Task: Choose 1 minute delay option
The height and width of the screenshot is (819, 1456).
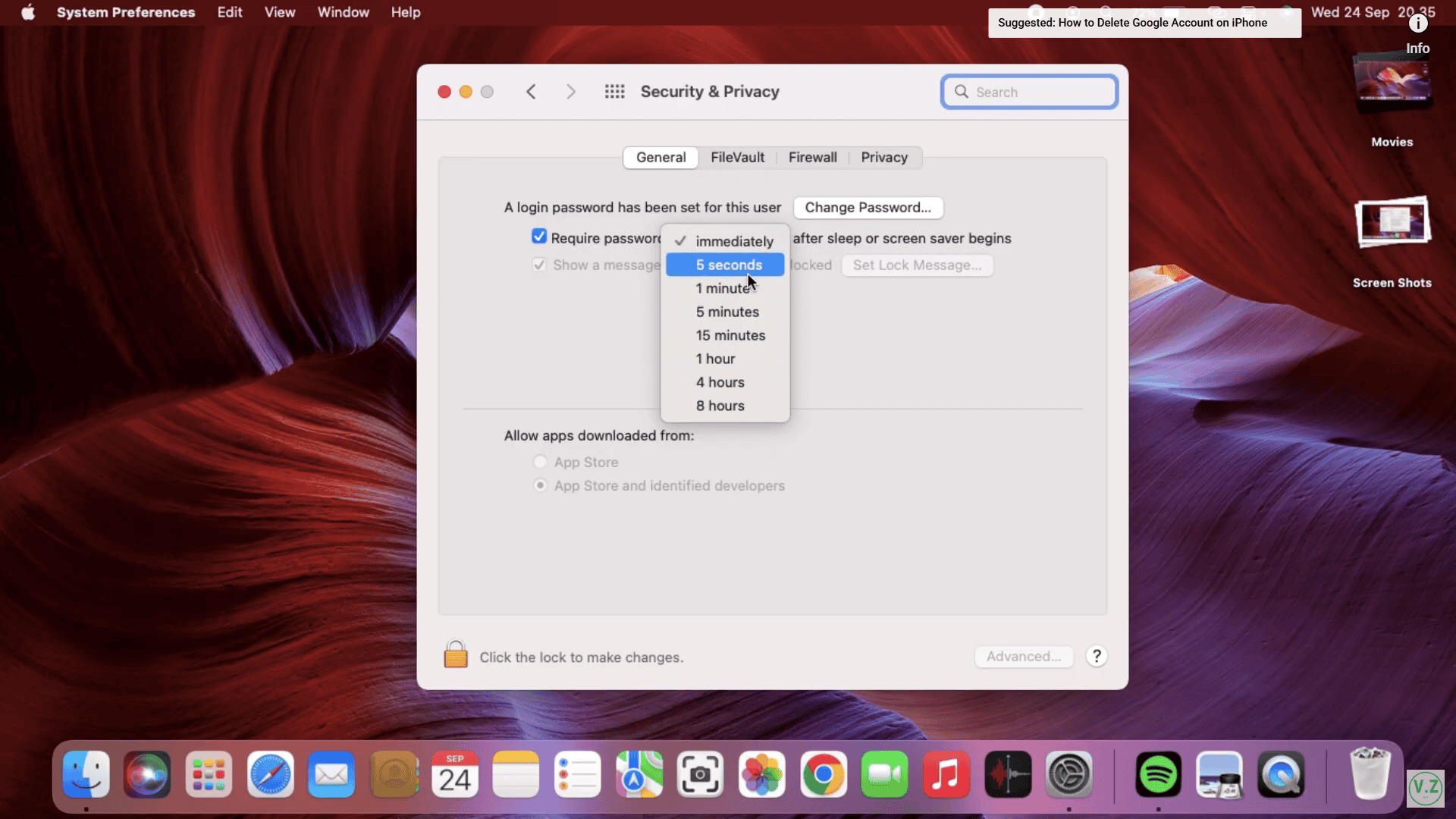Action: point(725,288)
